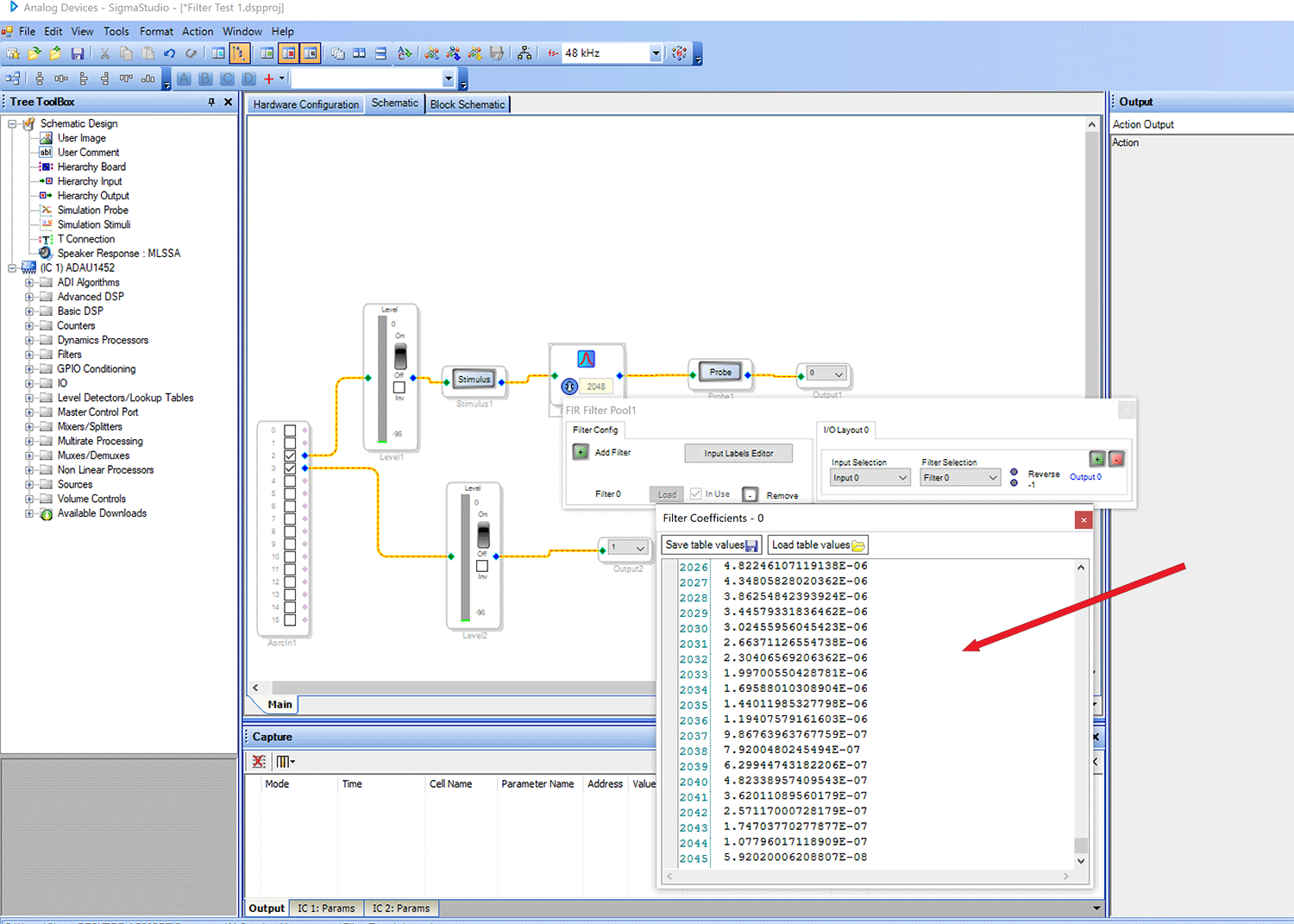Click the Output 0 link
The width and height of the screenshot is (1294, 924).
point(1085,476)
